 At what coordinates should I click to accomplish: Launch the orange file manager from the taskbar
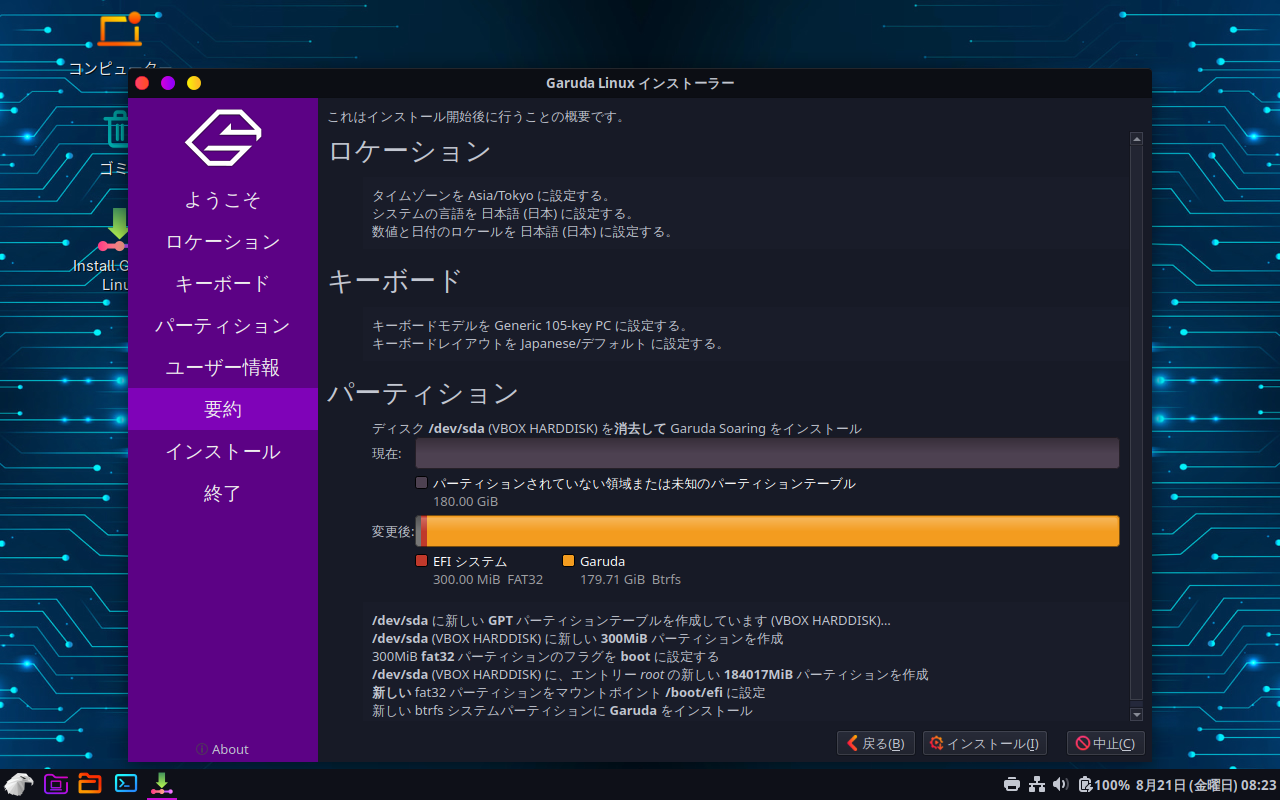click(90, 784)
